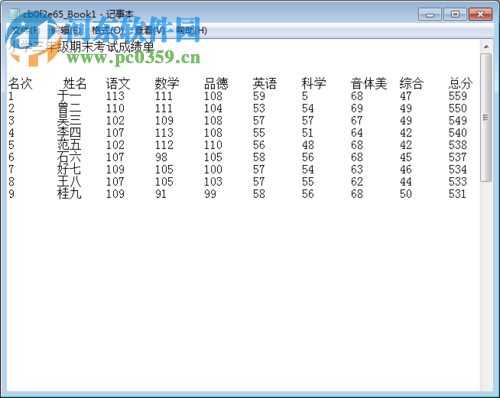
Task: Close the cb0f2e65_Book1 Notepad window
Action: (480, 15)
